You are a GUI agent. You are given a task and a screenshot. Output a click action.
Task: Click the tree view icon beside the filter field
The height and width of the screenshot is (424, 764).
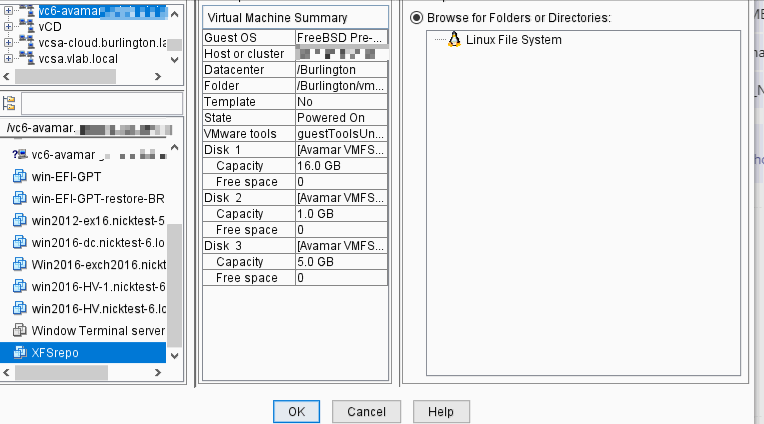[x=9, y=103]
